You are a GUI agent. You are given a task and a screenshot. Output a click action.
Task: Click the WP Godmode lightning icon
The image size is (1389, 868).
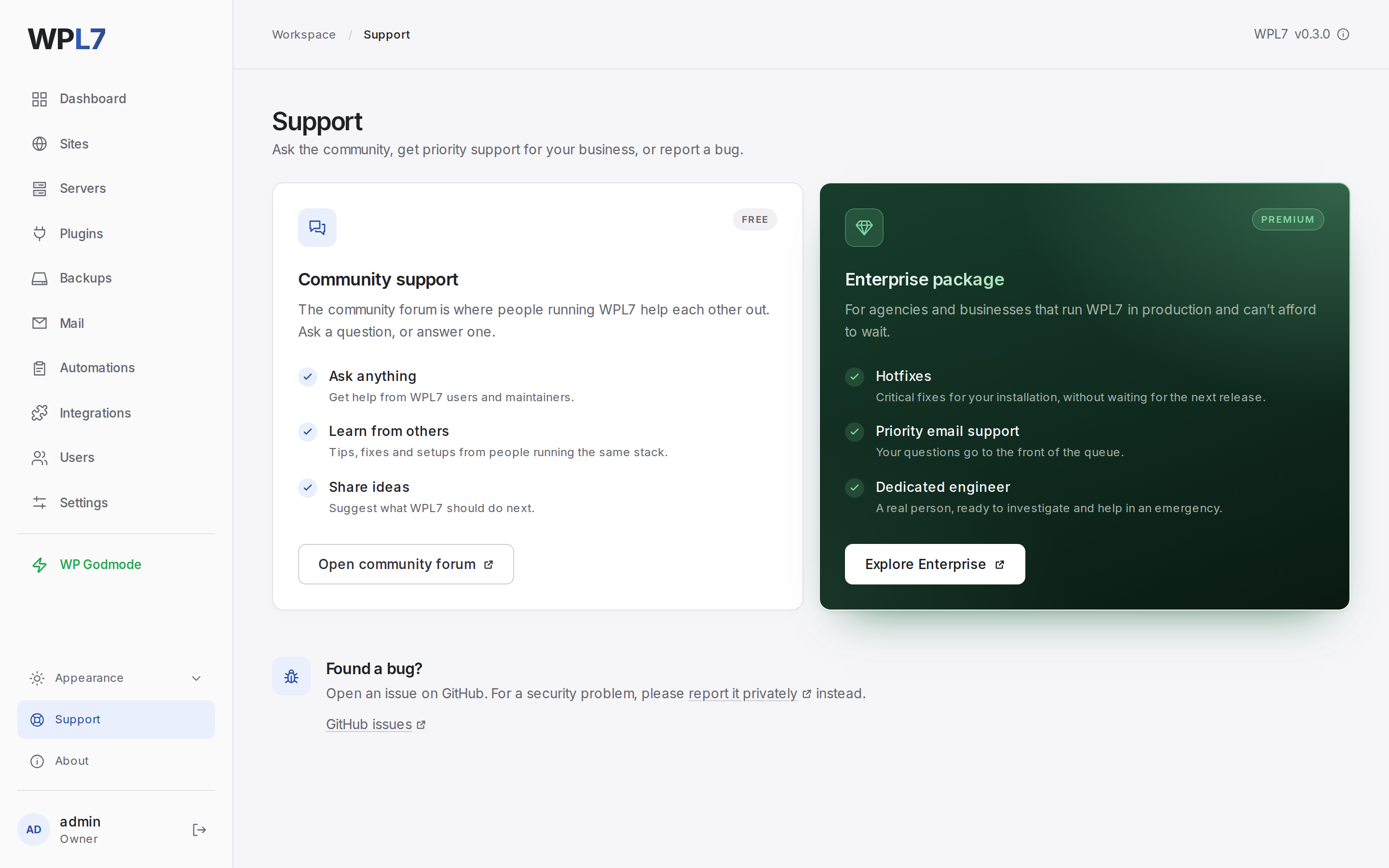pyautogui.click(x=39, y=565)
